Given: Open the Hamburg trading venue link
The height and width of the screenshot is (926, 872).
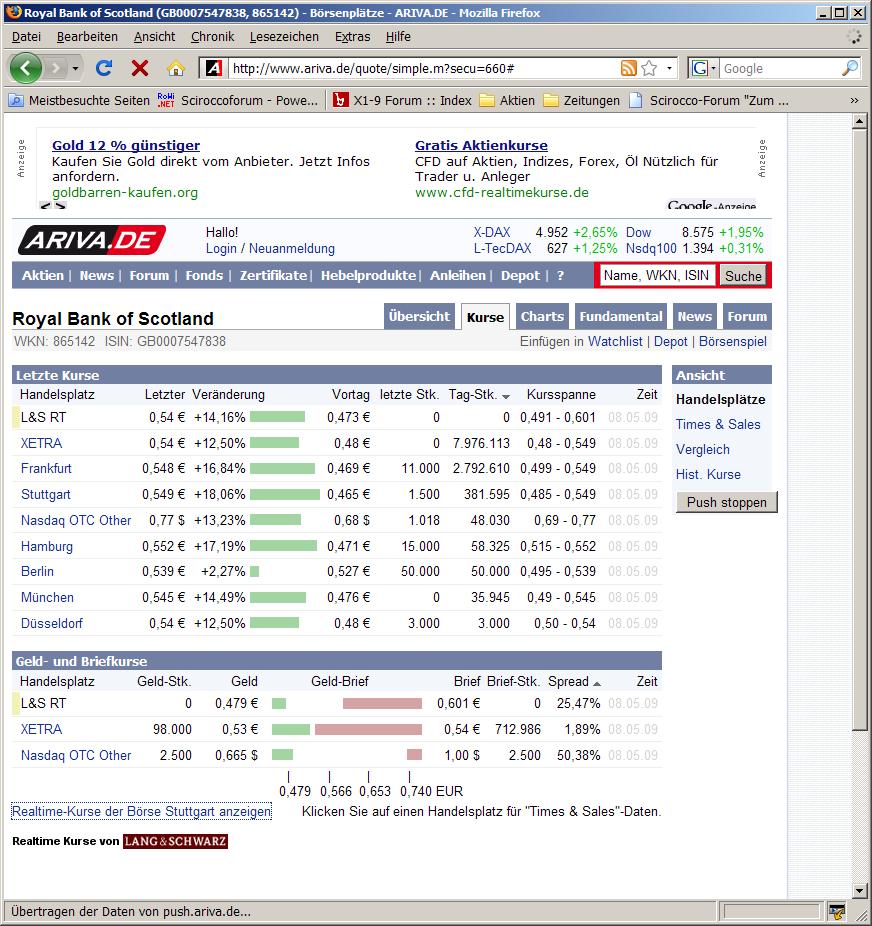Looking at the screenshot, I should coord(47,546).
